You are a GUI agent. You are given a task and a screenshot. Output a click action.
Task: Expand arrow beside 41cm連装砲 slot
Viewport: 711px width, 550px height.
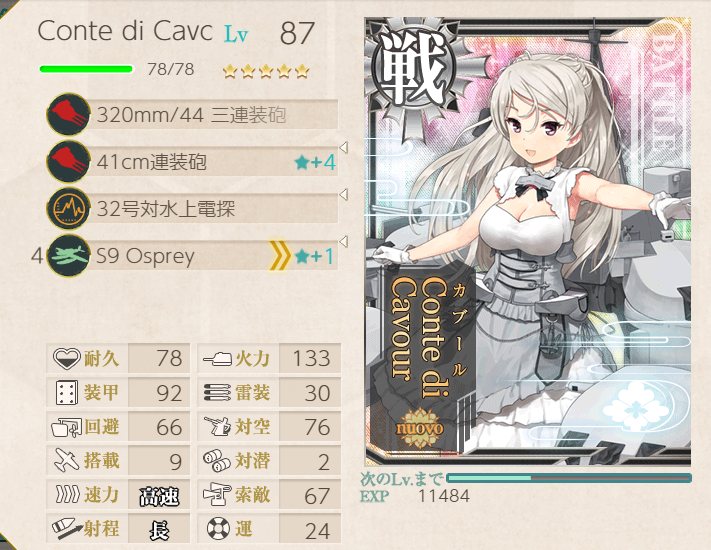(344, 147)
